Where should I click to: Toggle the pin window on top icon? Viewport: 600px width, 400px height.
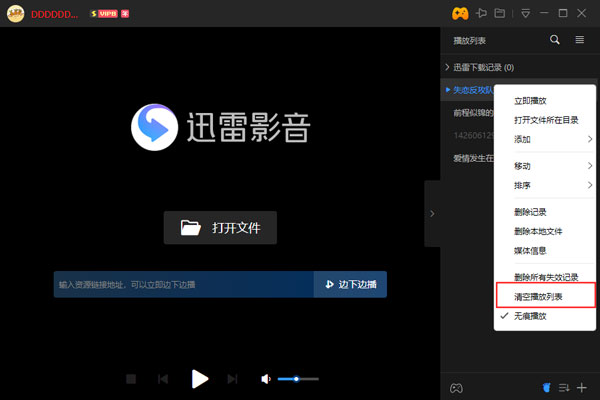(481, 13)
